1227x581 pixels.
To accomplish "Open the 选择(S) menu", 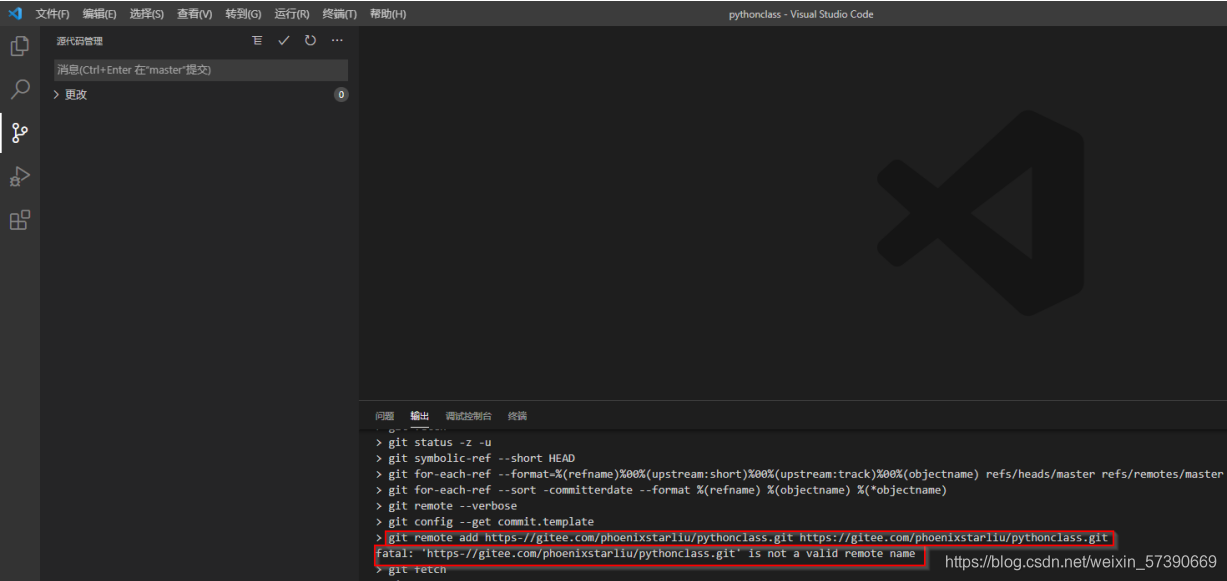I will click(x=147, y=14).
